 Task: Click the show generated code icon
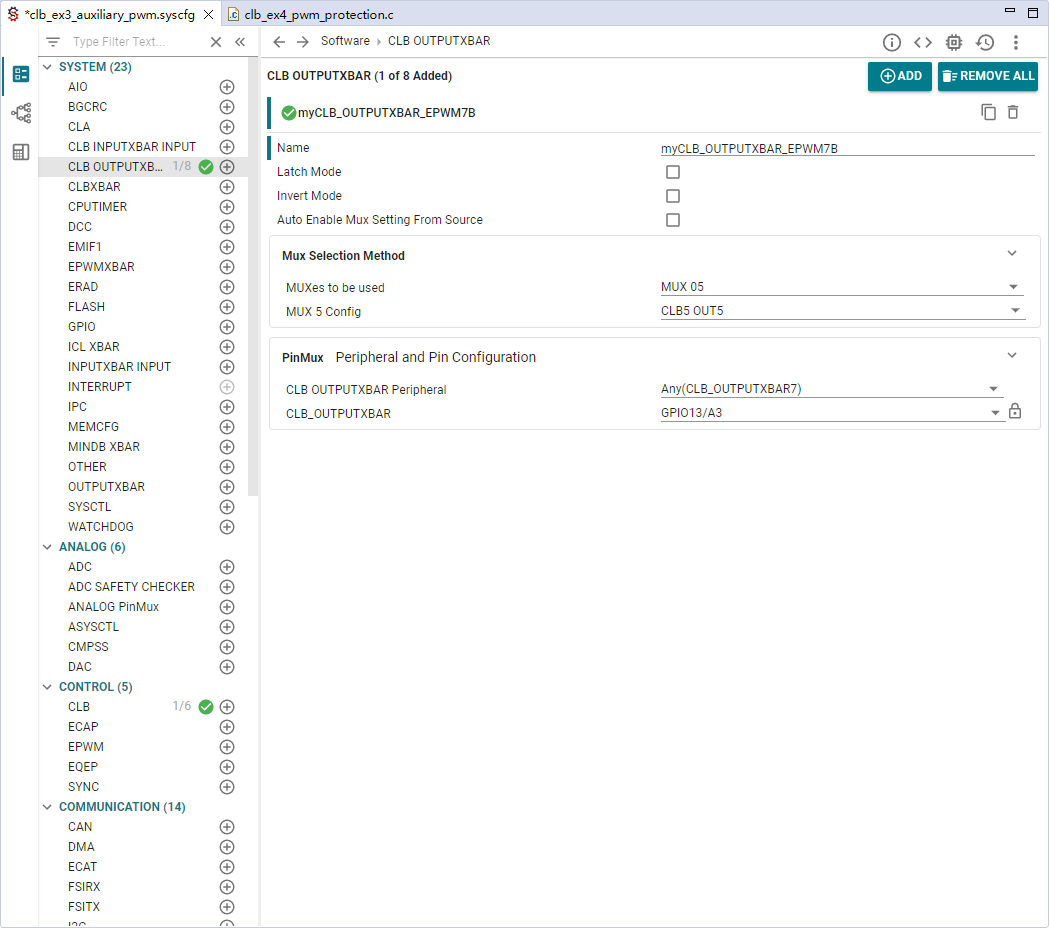[923, 42]
